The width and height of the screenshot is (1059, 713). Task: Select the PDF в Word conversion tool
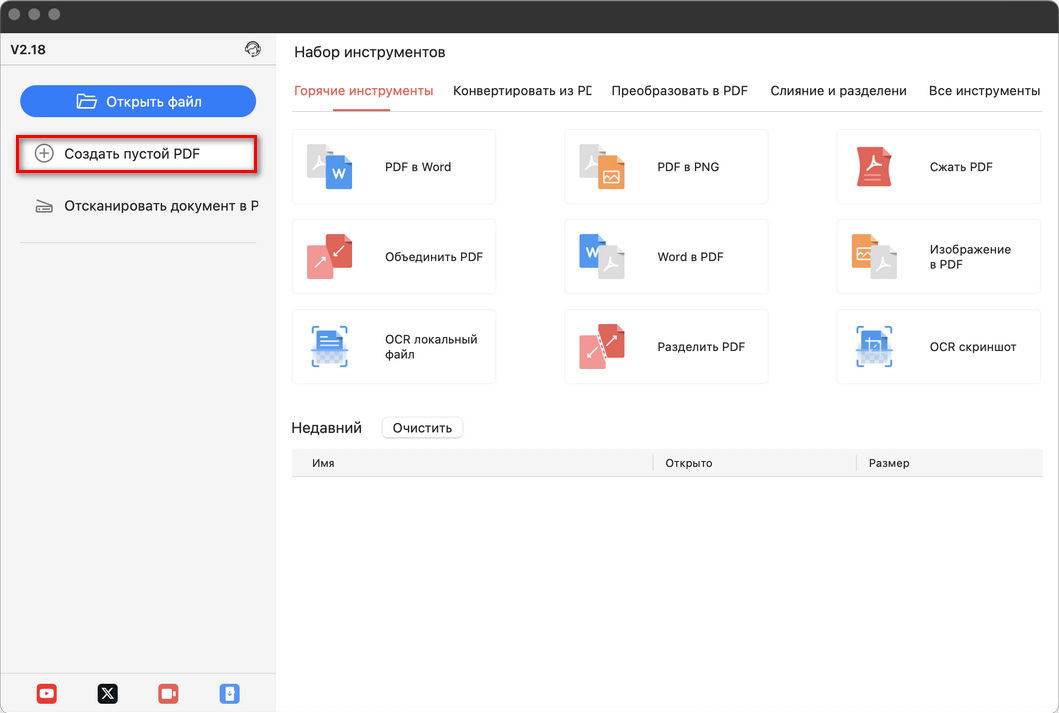pos(393,166)
